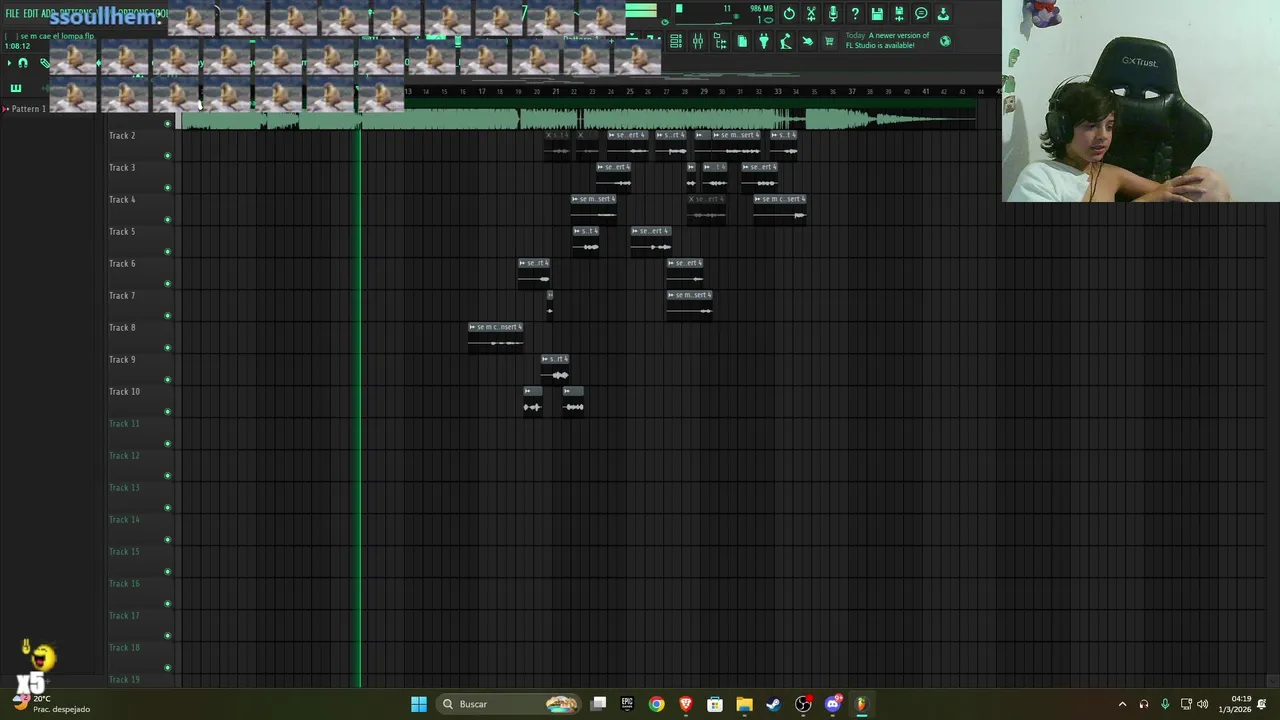Save project with the floppy disk icon
The image size is (1280, 720).
click(x=877, y=14)
